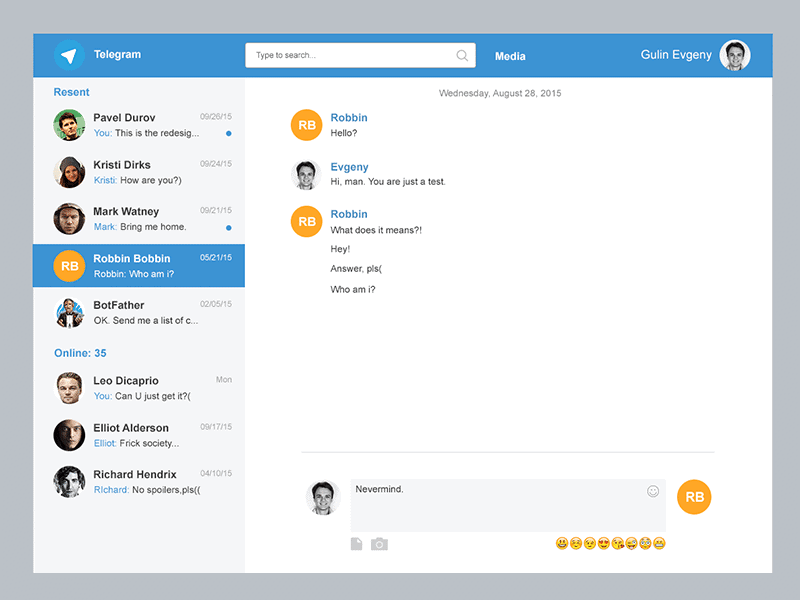
Task: Click BotFather's avatar in chat list
Action: point(69,312)
